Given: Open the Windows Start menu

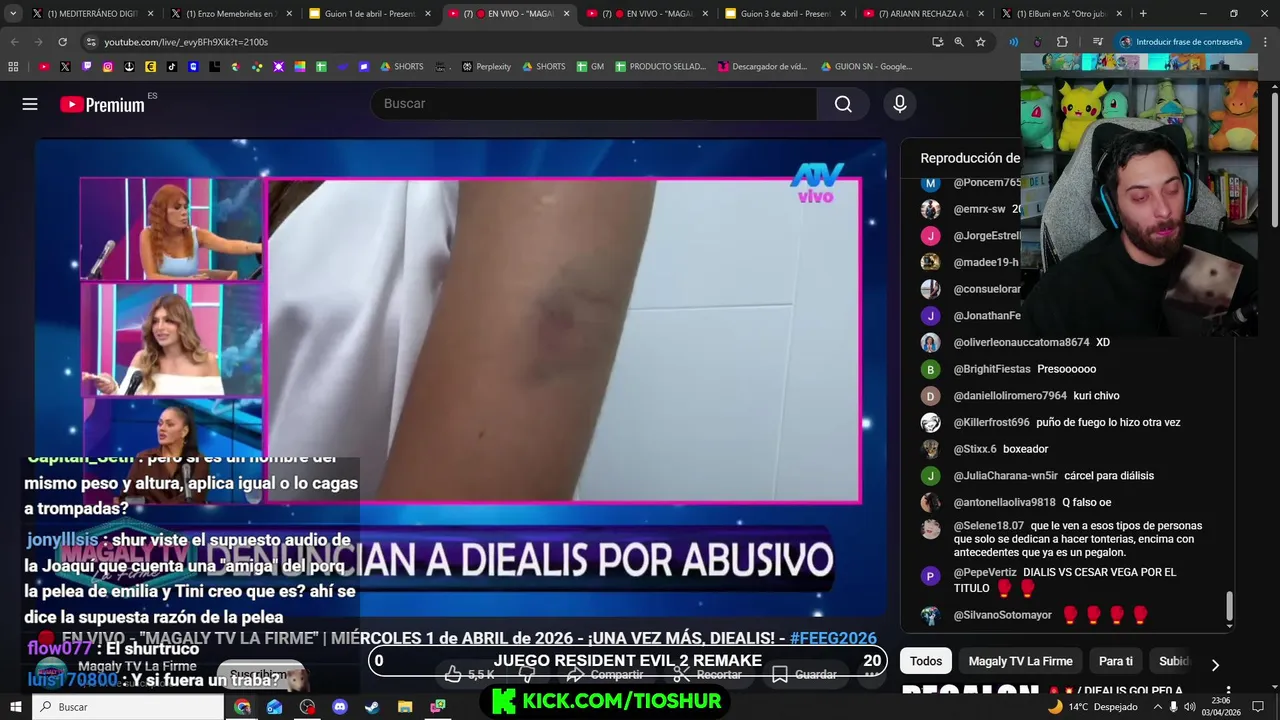Looking at the screenshot, I should [15, 707].
